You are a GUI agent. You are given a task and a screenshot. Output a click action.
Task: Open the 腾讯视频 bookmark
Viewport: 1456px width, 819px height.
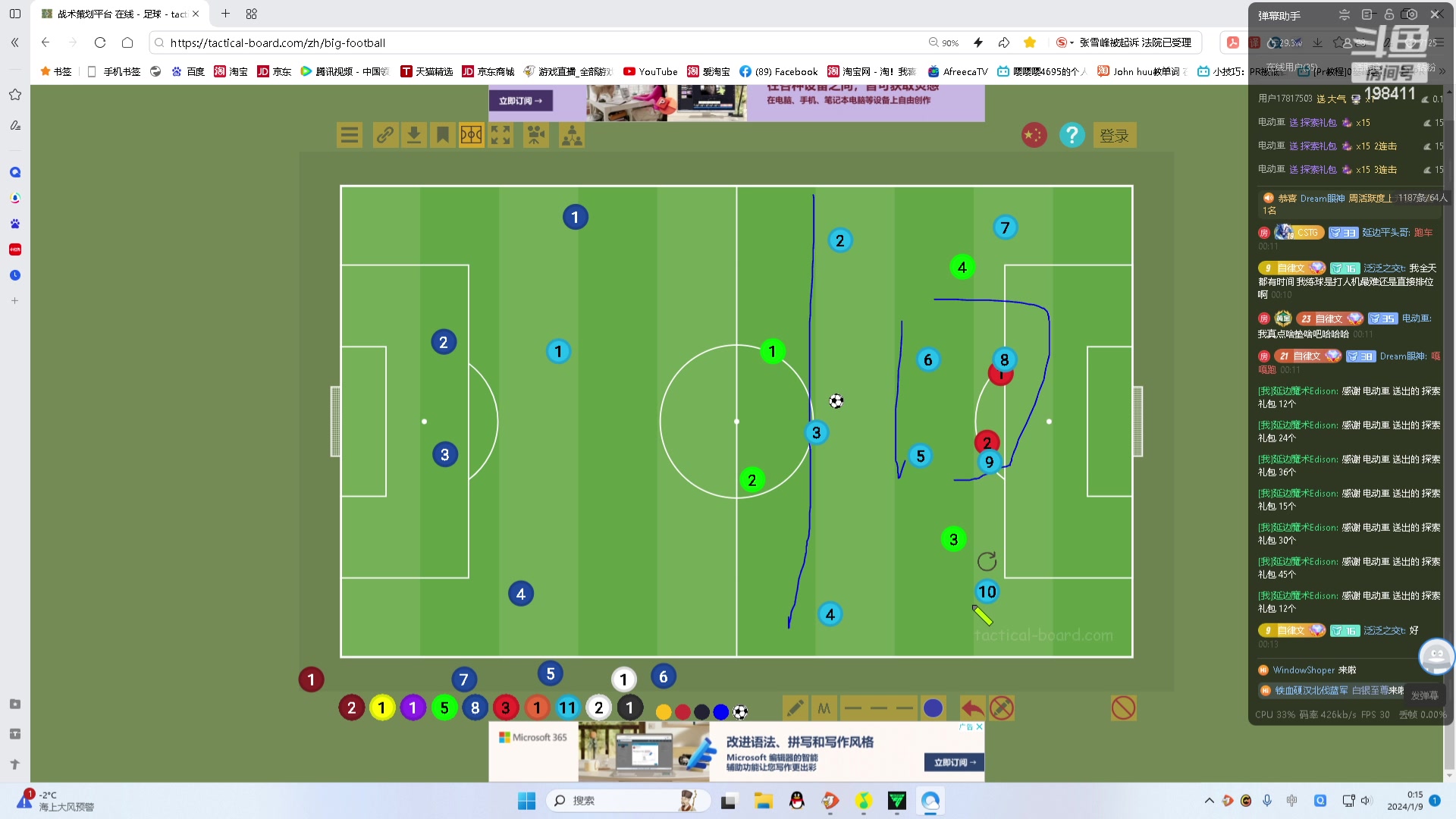pos(345,71)
